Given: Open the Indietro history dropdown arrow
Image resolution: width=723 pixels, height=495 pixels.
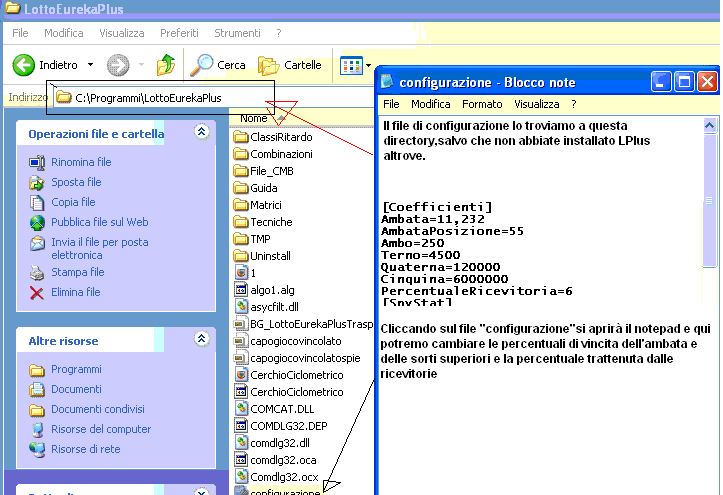Looking at the screenshot, I should pos(90,65).
